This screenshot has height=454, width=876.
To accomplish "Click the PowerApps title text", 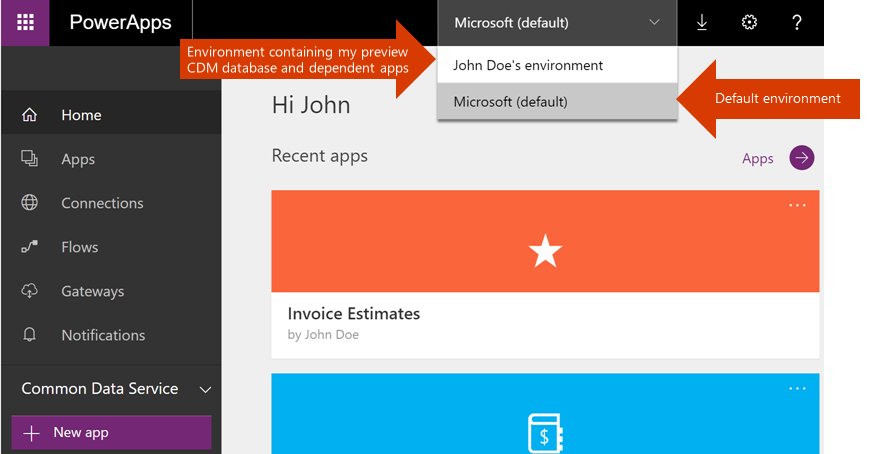I will (120, 22).
